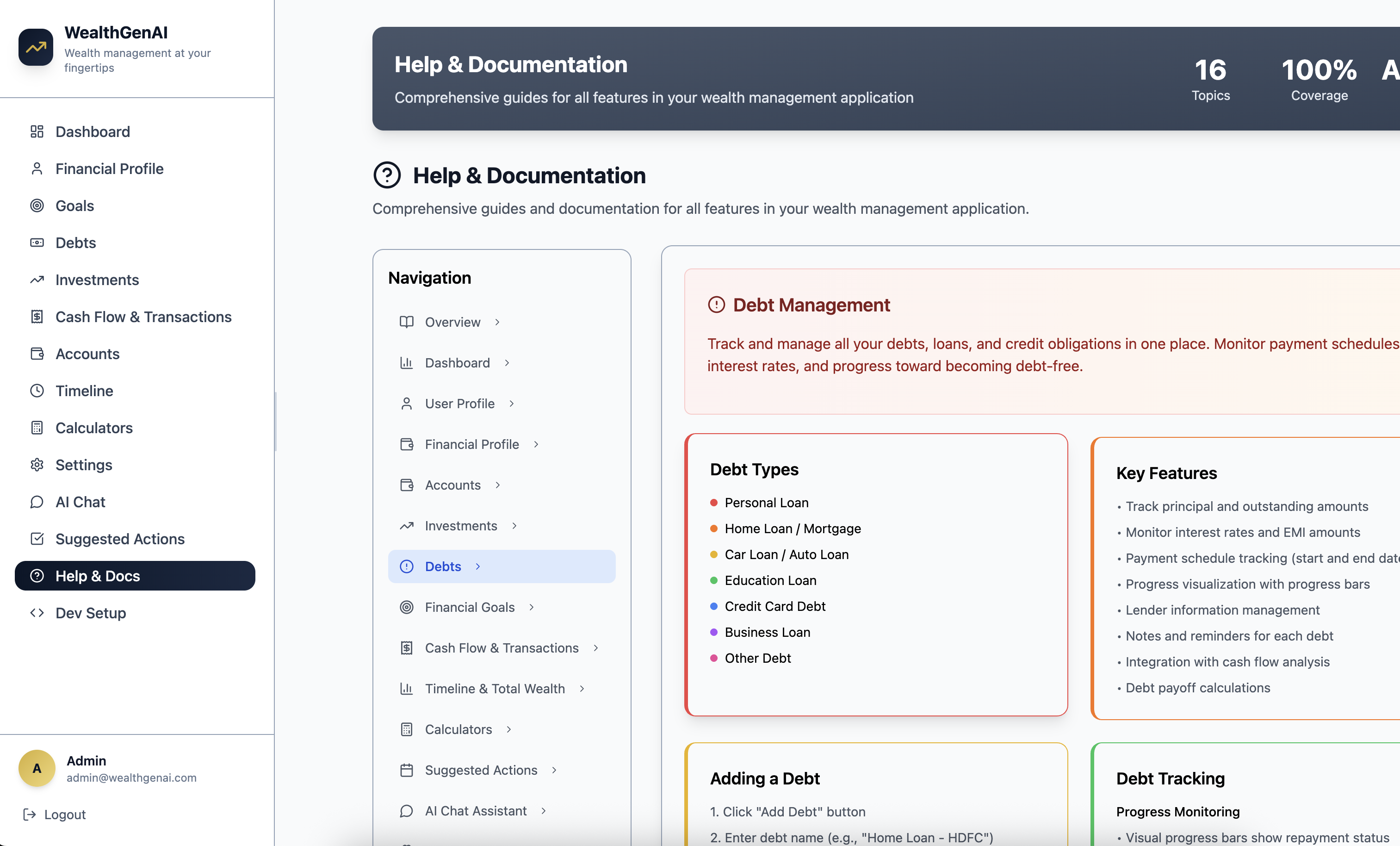The width and height of the screenshot is (1400, 846).
Task: Click the Admin avatar circle
Action: click(37, 768)
